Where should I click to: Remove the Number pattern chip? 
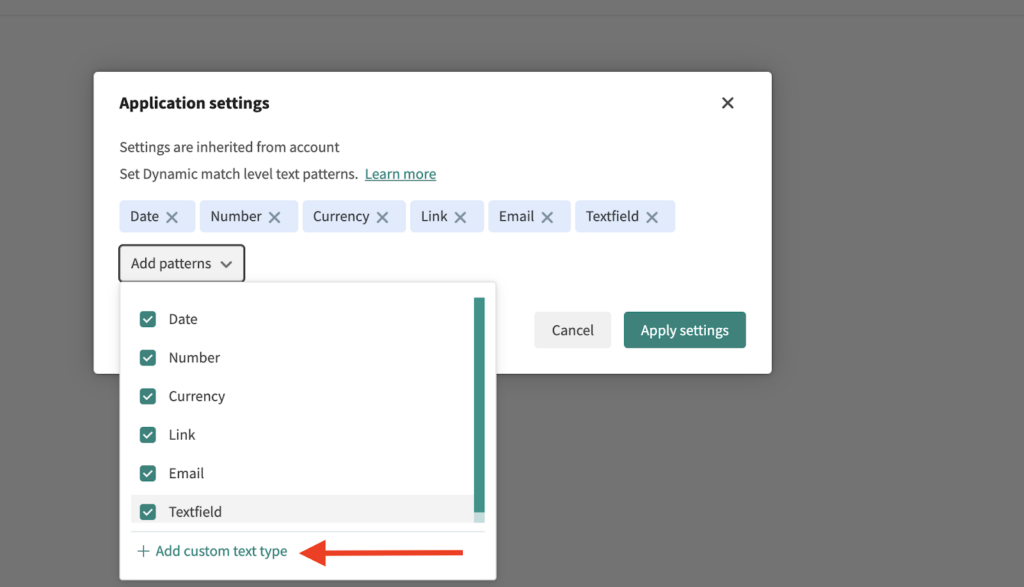pos(275,217)
